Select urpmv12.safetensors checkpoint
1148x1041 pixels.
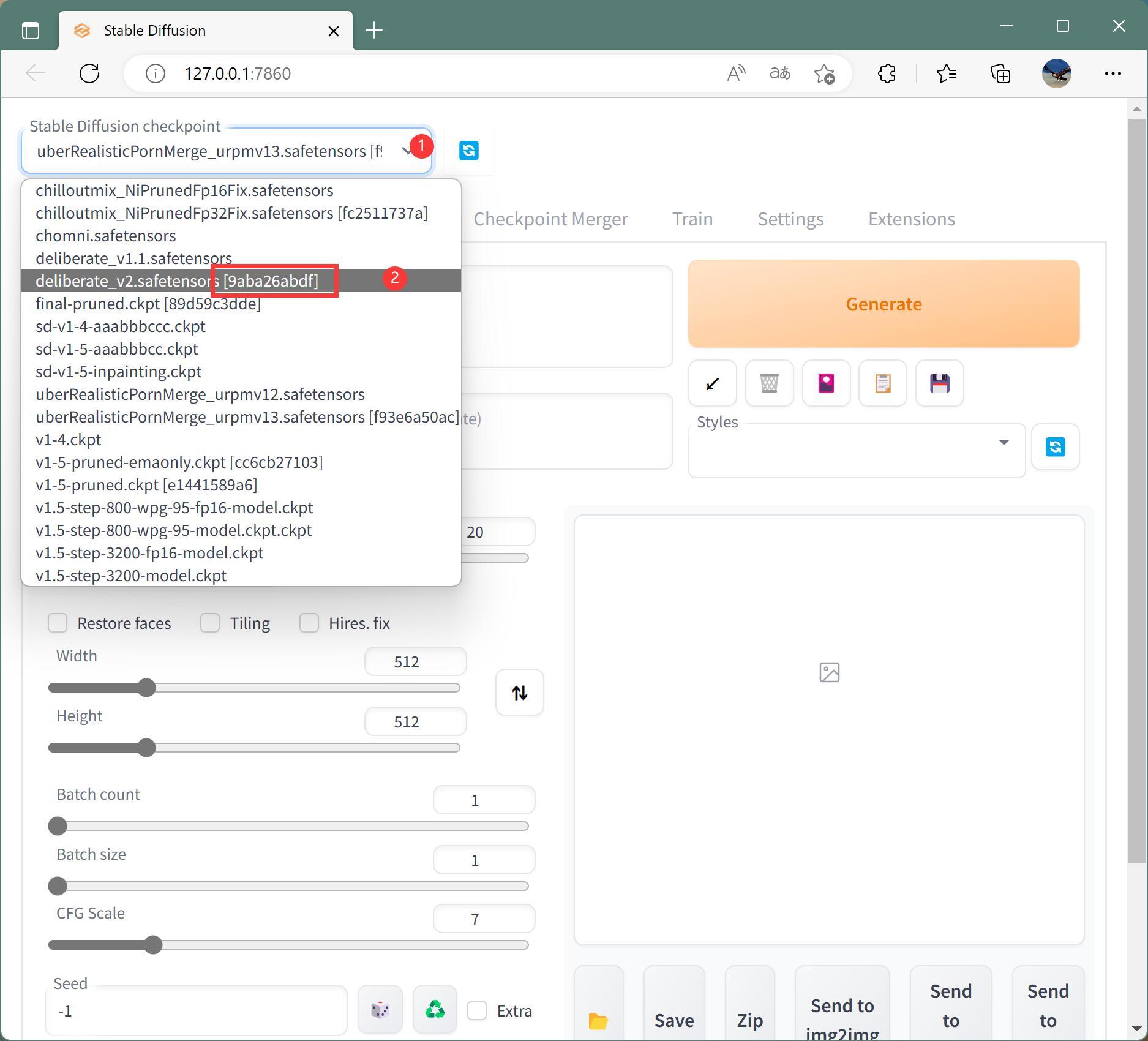241,394
